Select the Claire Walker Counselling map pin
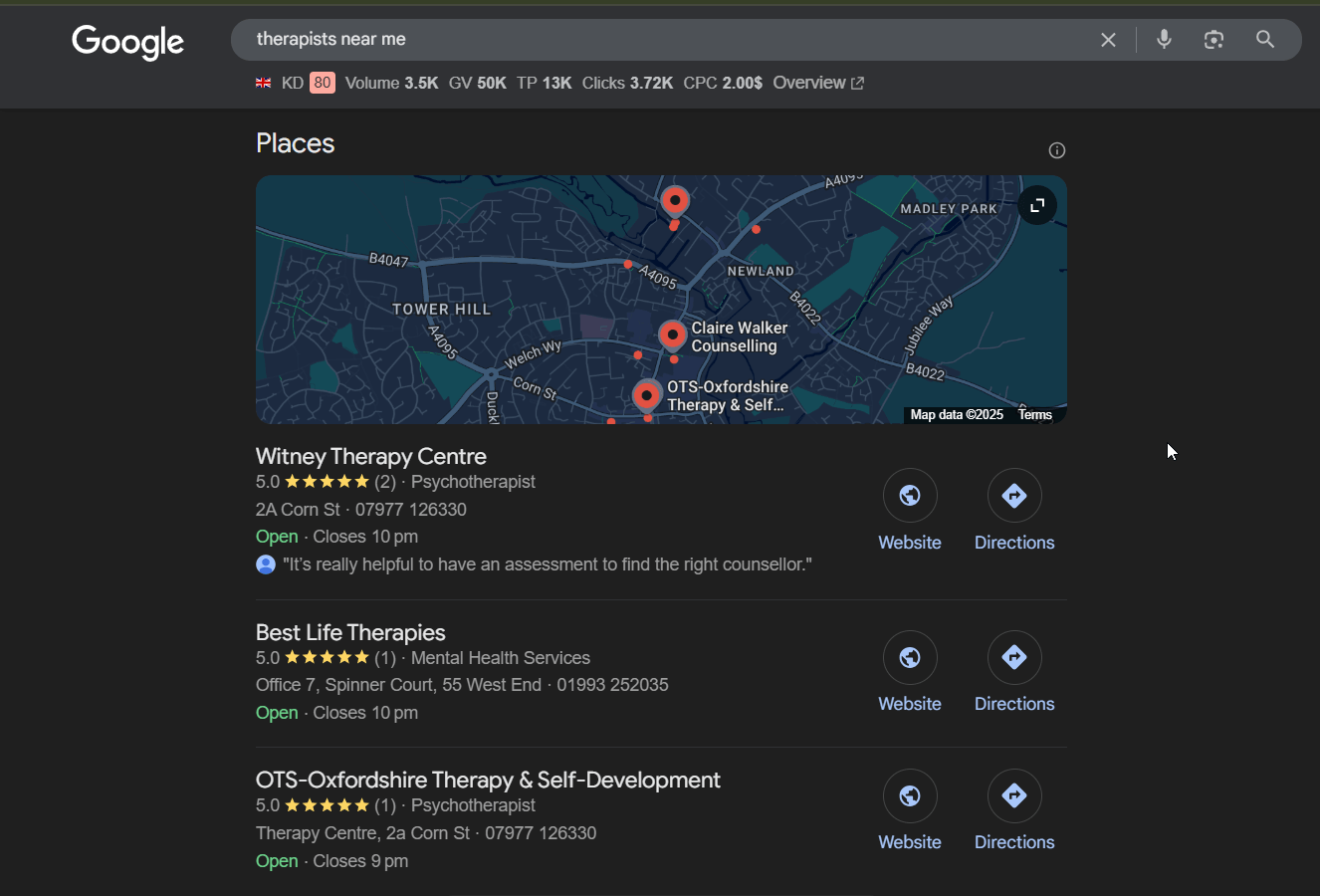Screen dimensions: 1320x896 672,334
